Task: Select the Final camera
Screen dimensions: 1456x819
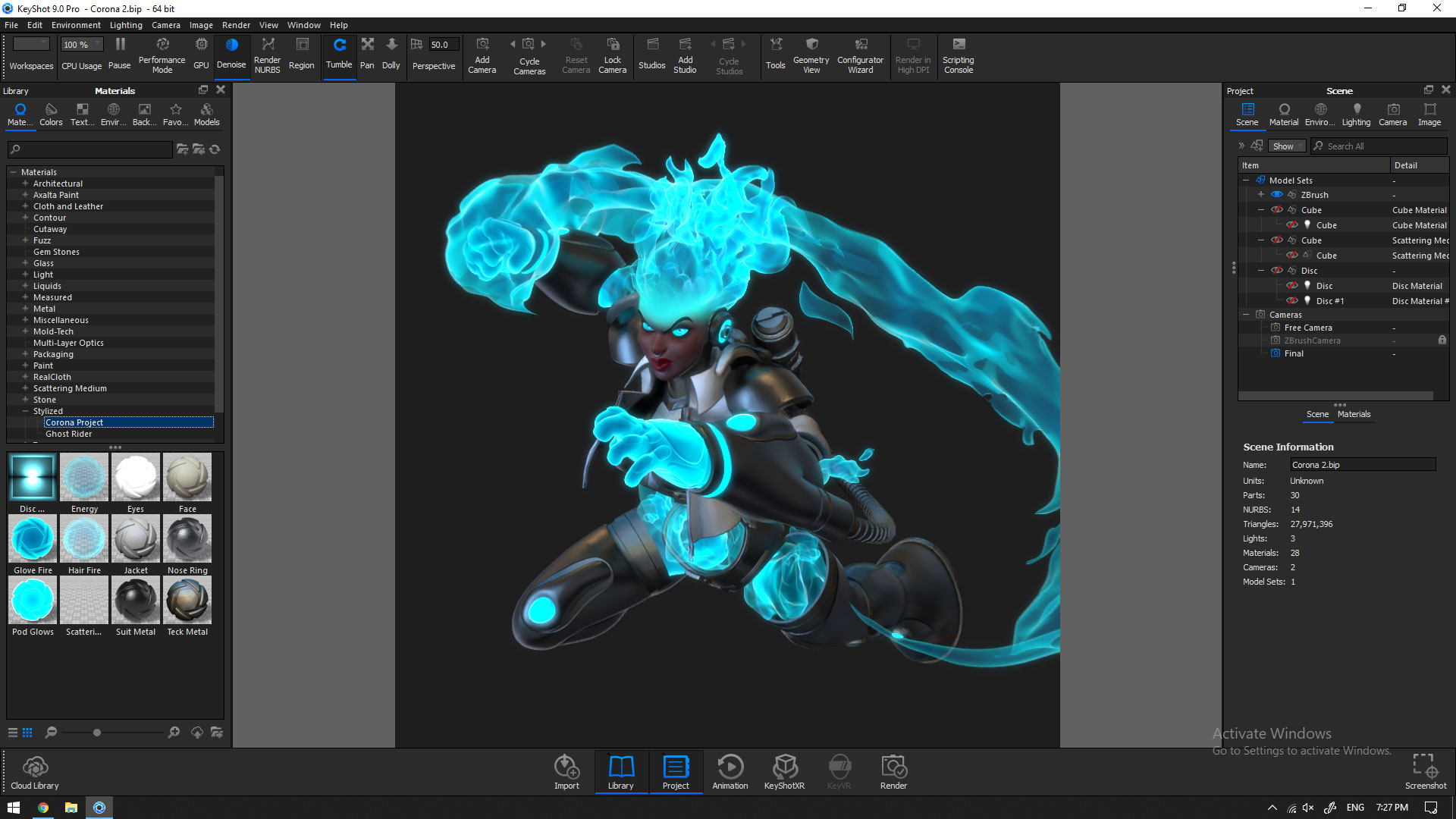Action: point(1294,353)
